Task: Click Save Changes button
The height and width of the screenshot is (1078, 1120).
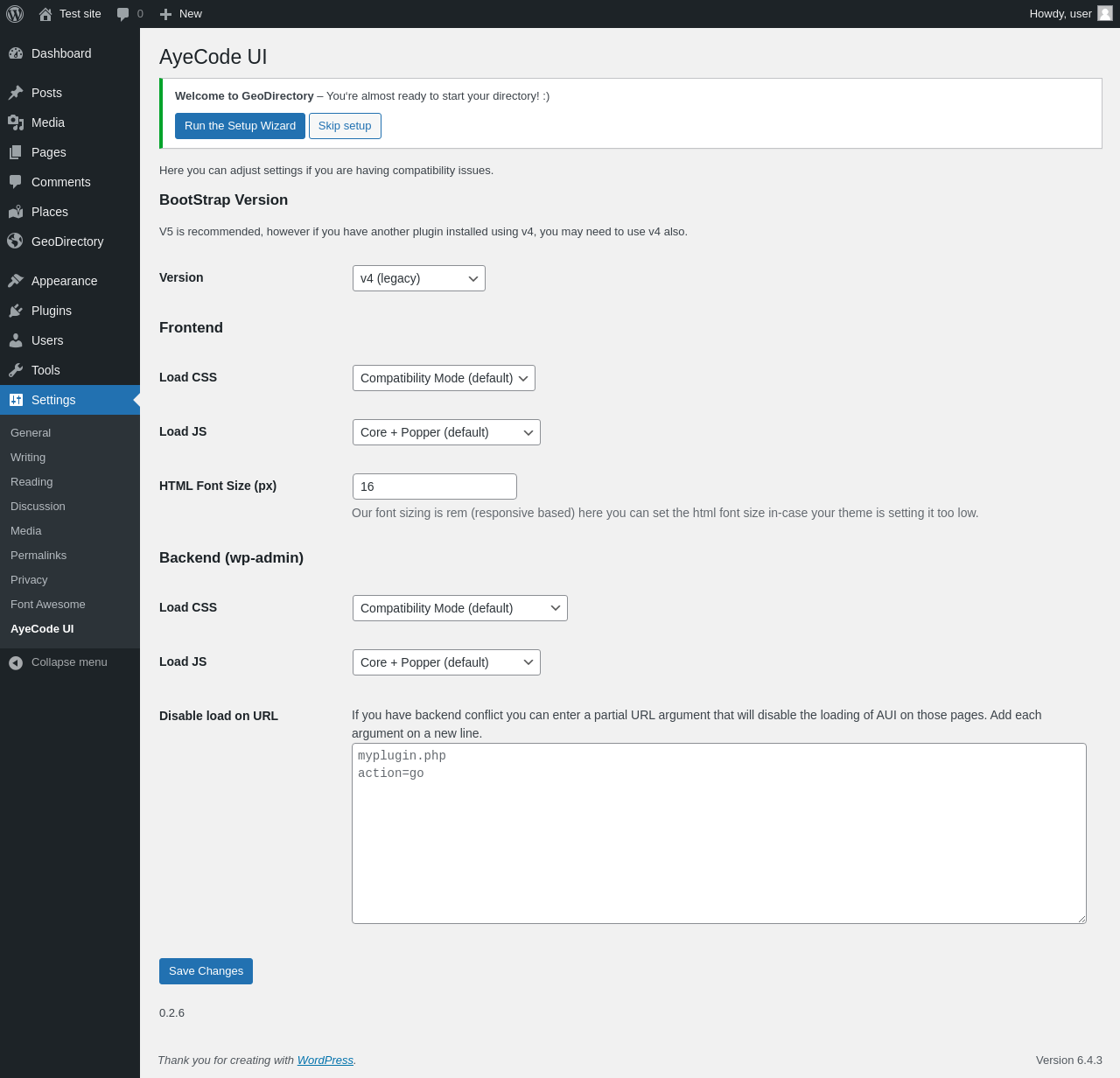Action: [x=206, y=971]
